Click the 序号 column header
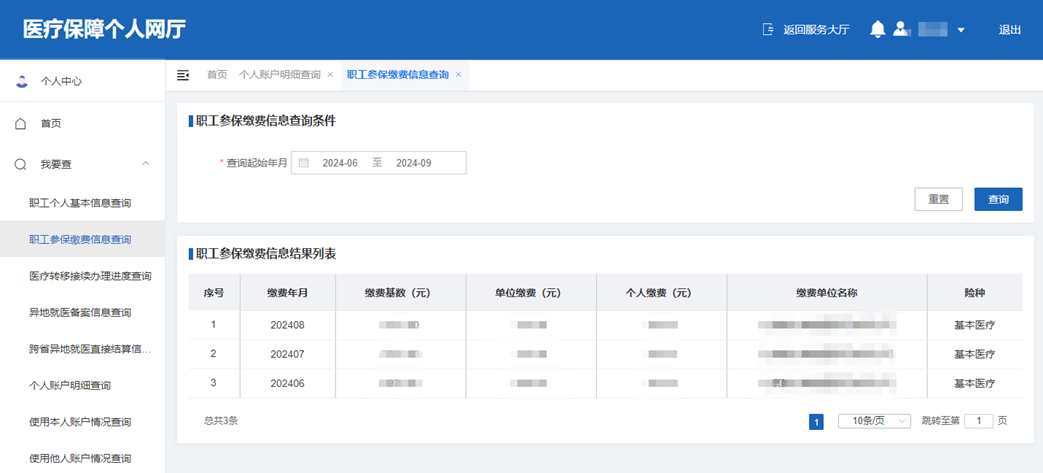 coord(214,292)
